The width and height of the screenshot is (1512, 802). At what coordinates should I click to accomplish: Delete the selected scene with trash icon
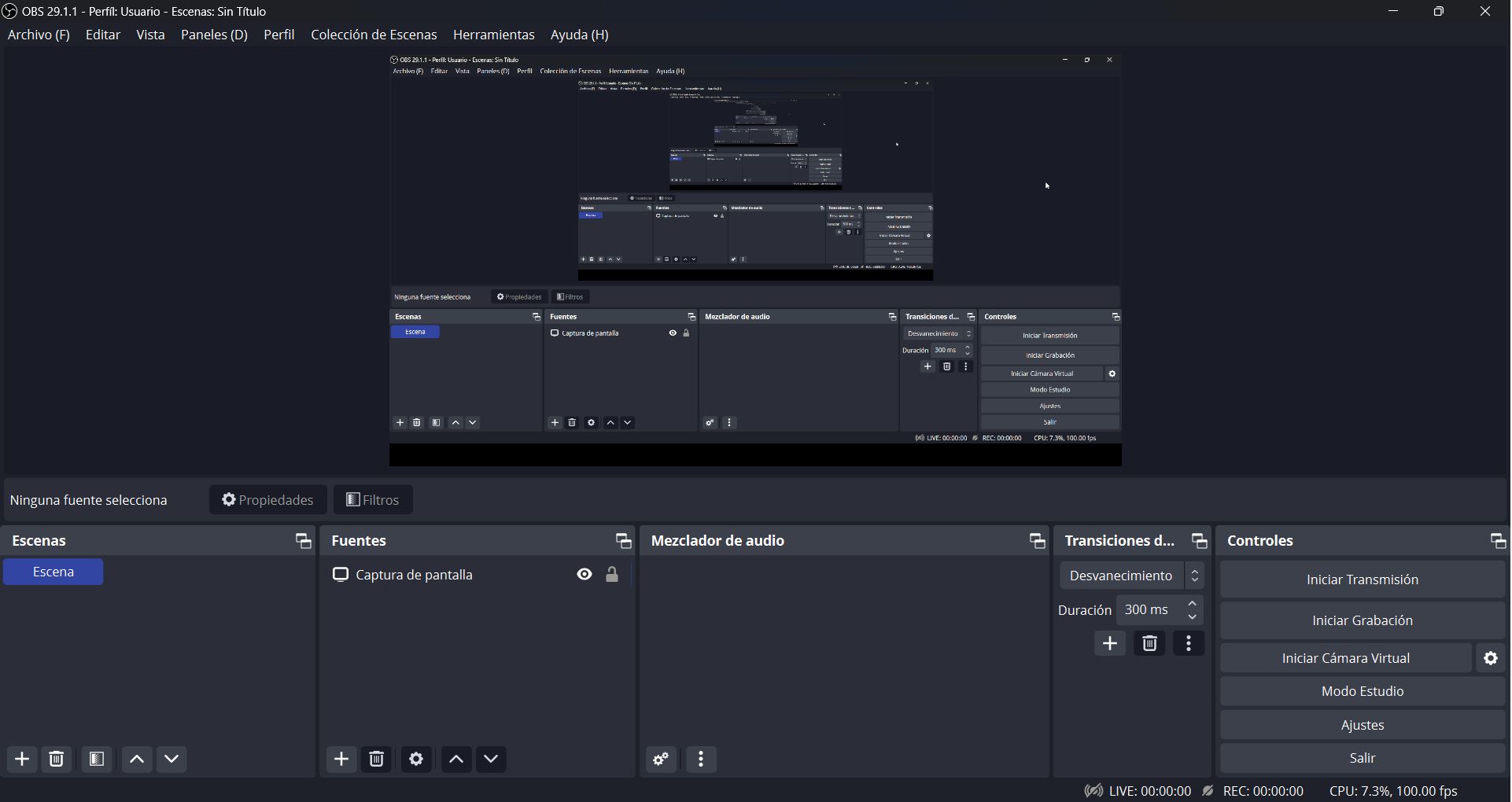point(57,760)
